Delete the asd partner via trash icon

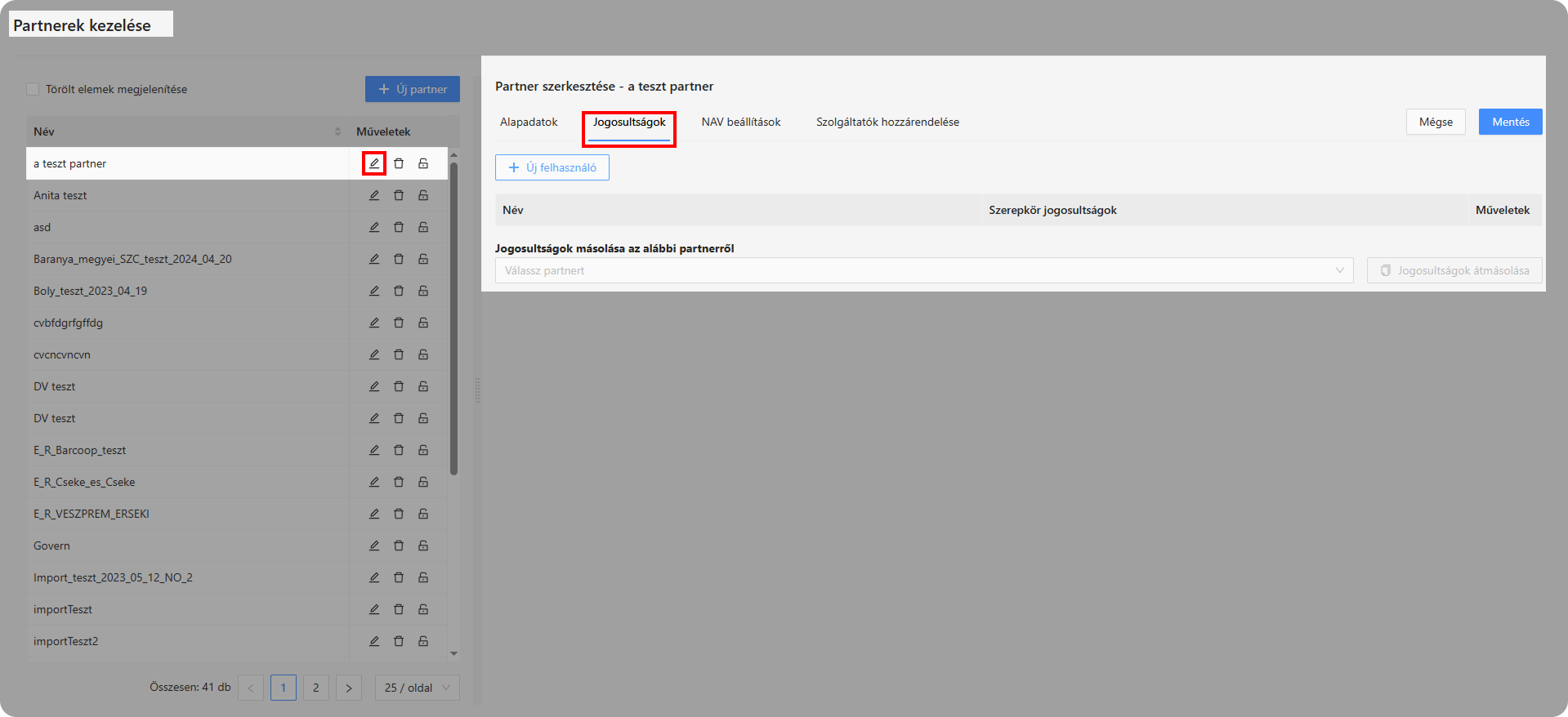pos(399,227)
